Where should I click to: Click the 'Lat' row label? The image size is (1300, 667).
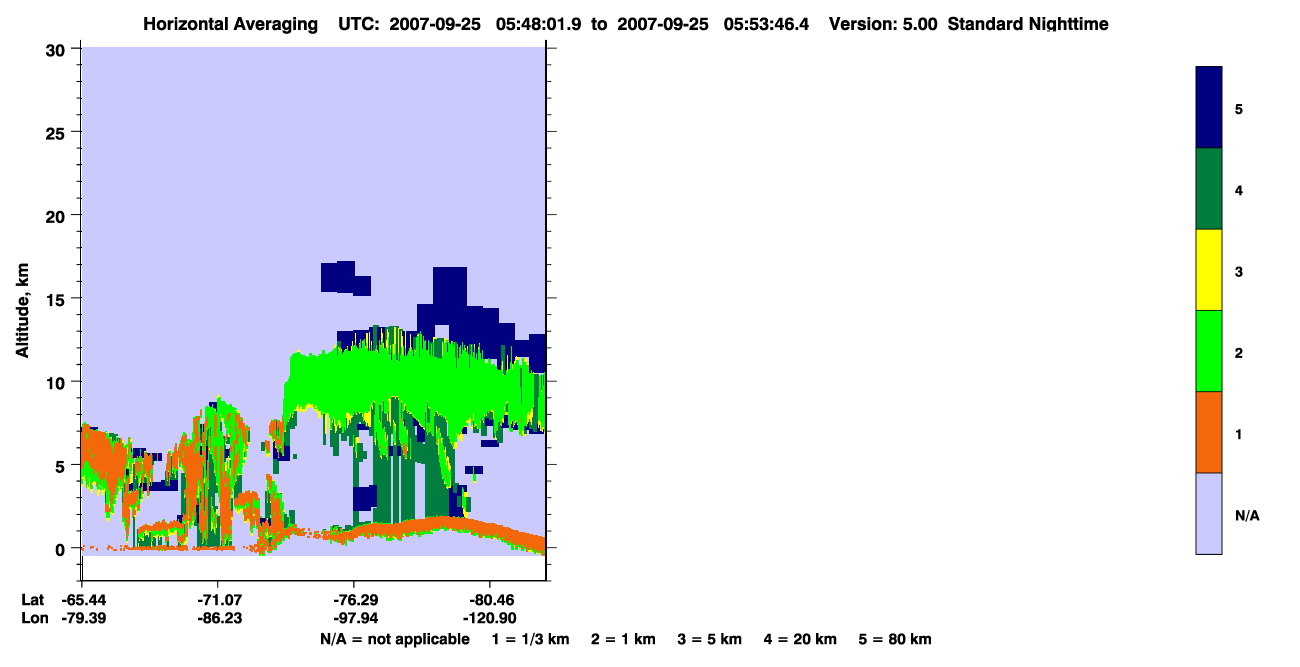(x=32, y=600)
